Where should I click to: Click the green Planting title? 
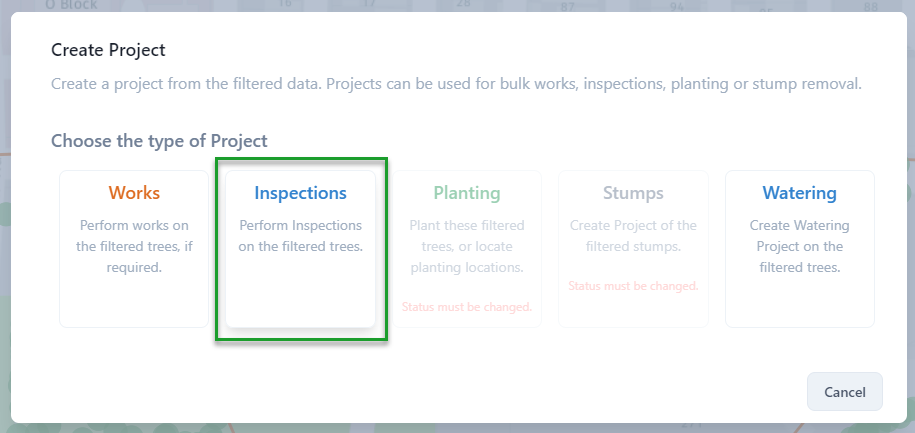tap(467, 193)
